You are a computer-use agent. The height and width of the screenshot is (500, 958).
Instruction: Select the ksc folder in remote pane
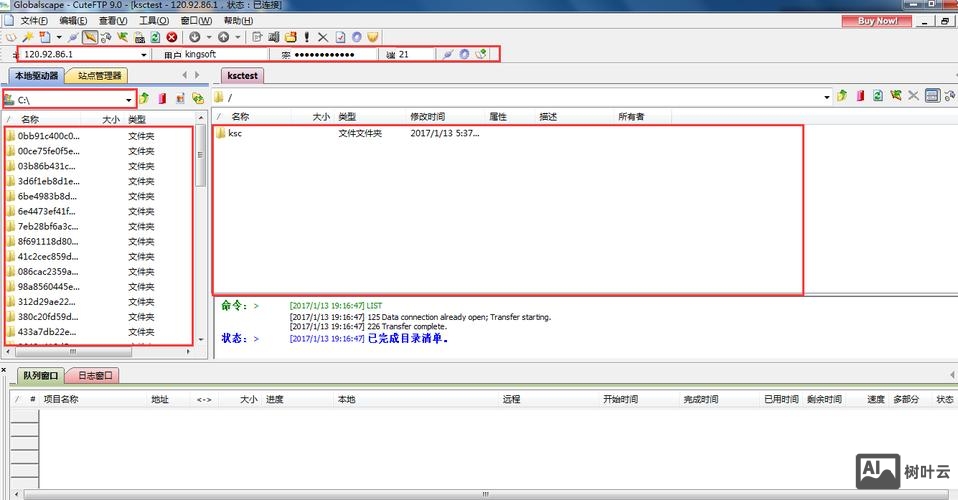(235, 133)
